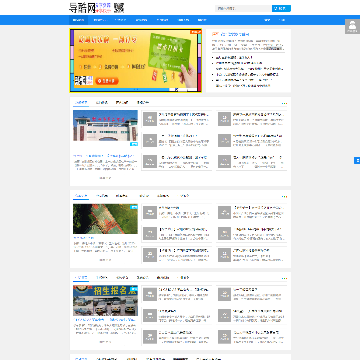Click the small link below school building article summary
360x360 pixels.
tap(105, 178)
